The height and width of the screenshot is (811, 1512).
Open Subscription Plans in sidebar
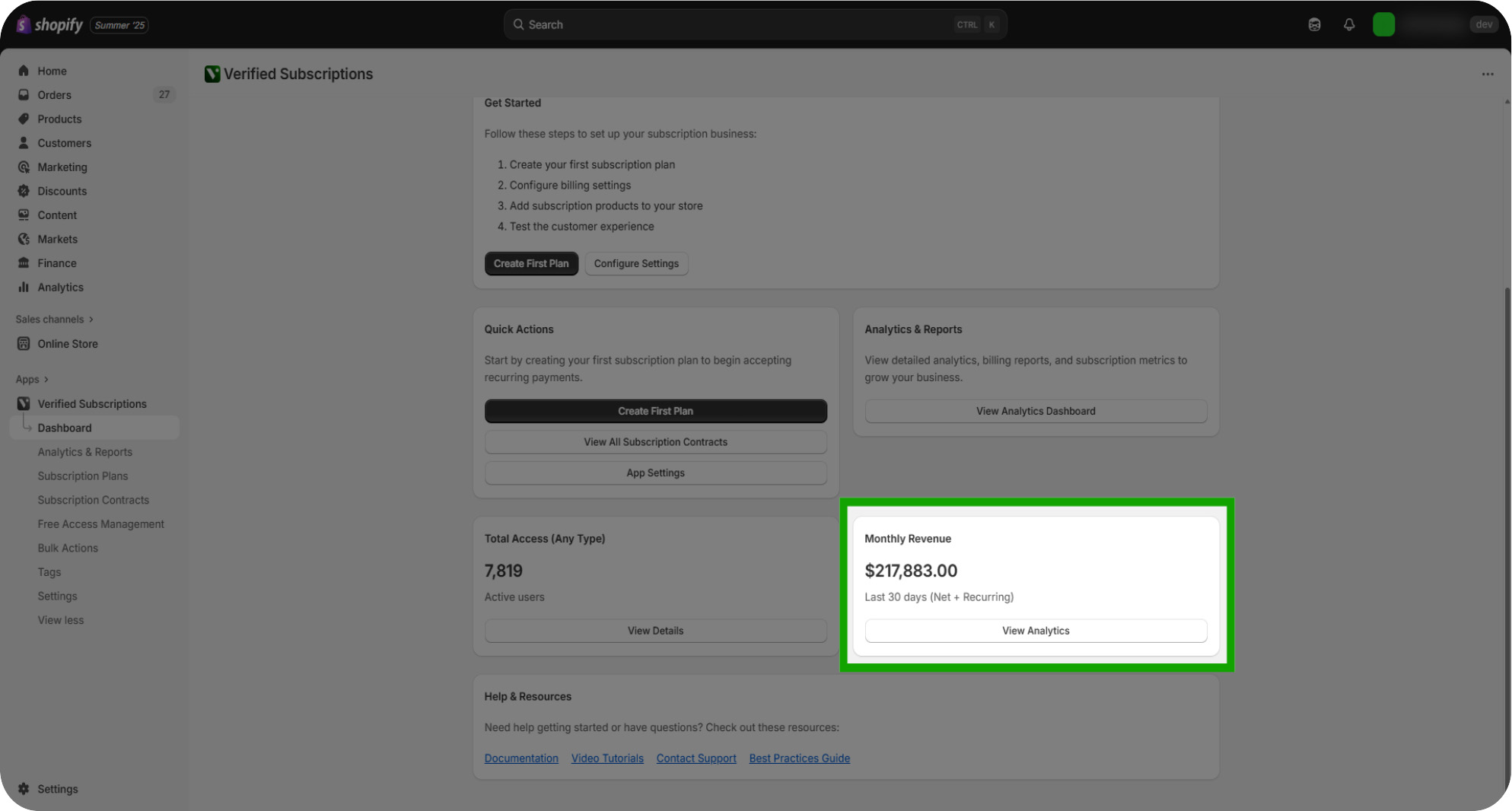(83, 476)
